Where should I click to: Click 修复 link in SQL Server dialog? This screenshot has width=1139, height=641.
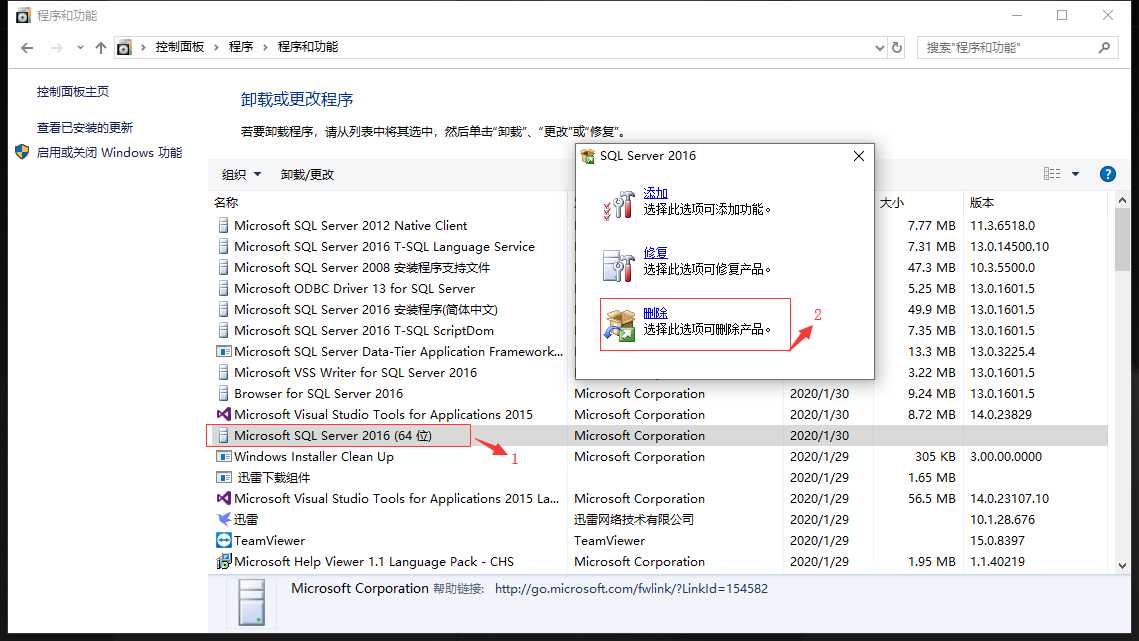(655, 253)
